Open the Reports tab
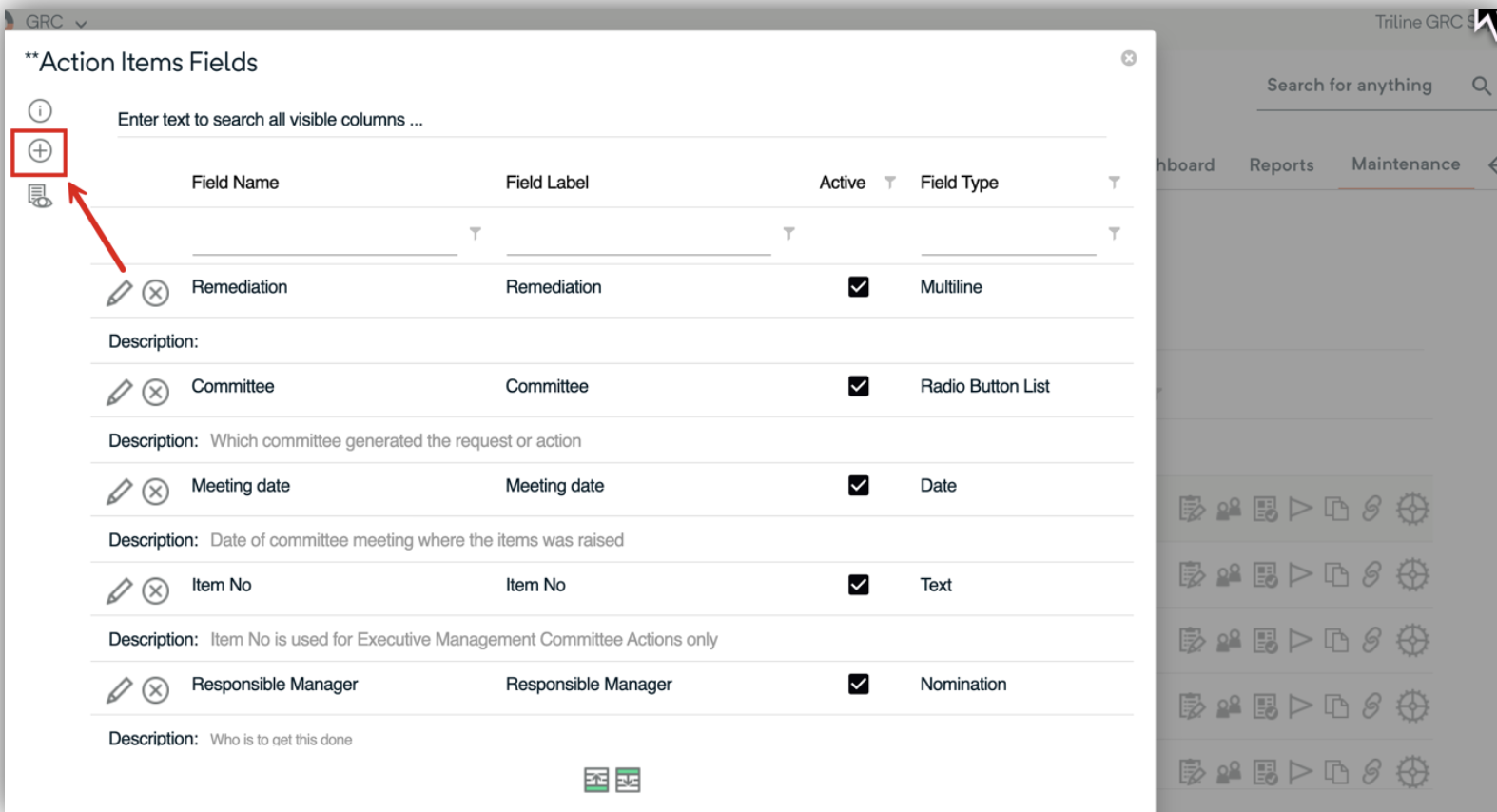 [x=1281, y=165]
